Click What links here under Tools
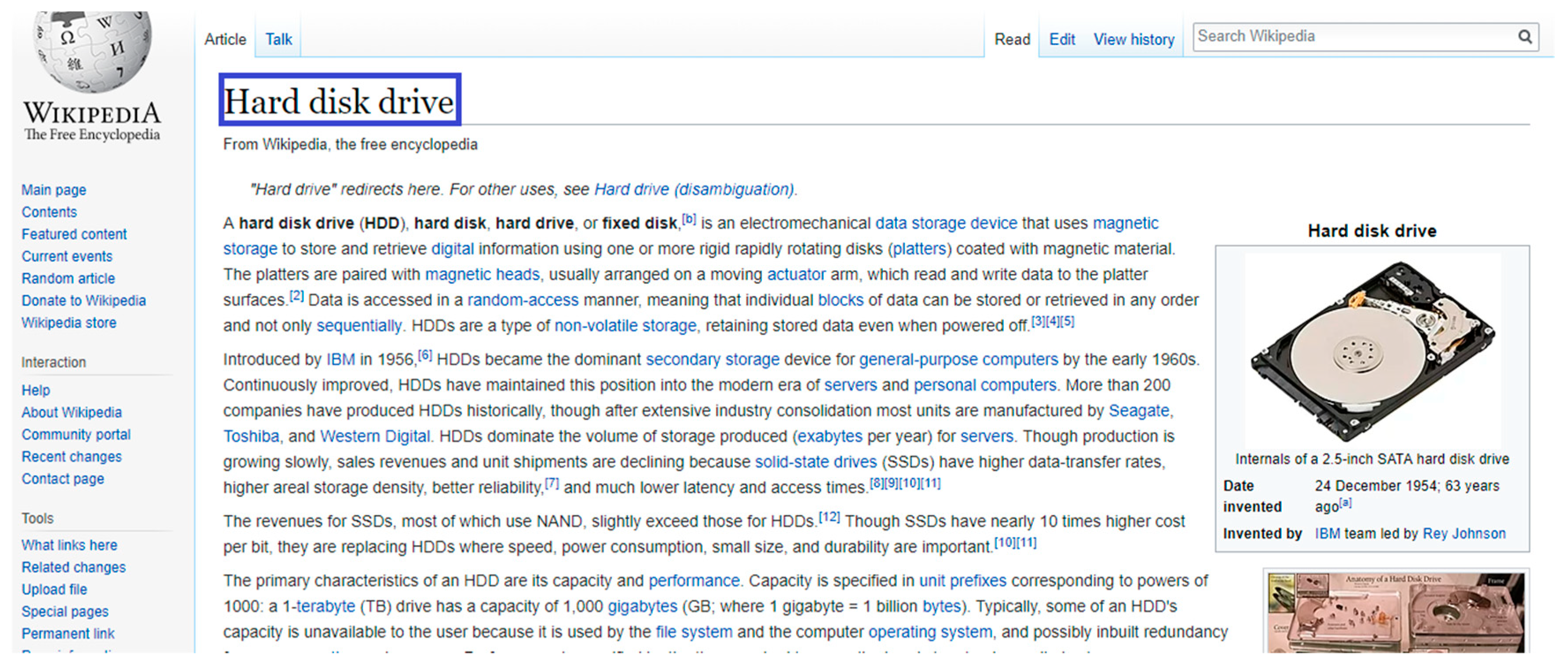 (69, 546)
